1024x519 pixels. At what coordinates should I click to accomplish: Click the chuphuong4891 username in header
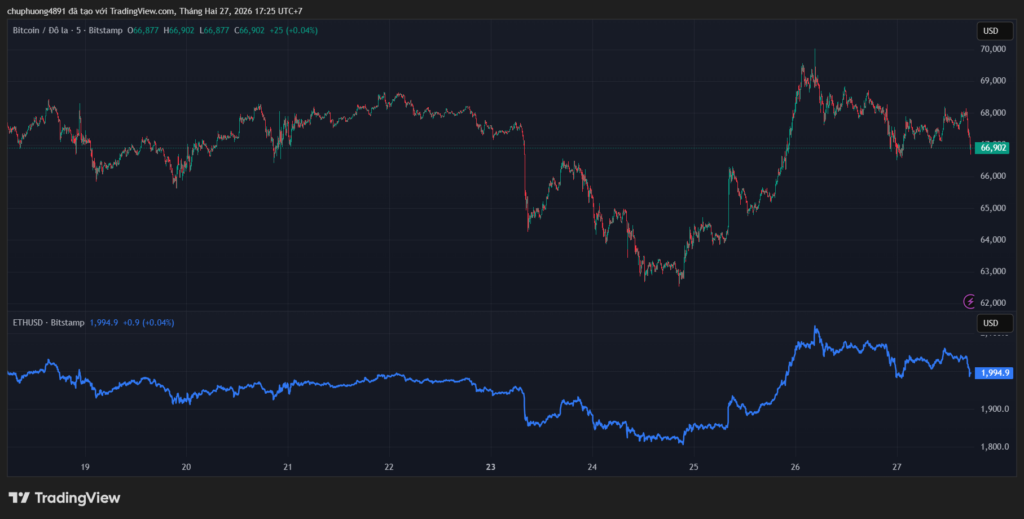coord(36,11)
